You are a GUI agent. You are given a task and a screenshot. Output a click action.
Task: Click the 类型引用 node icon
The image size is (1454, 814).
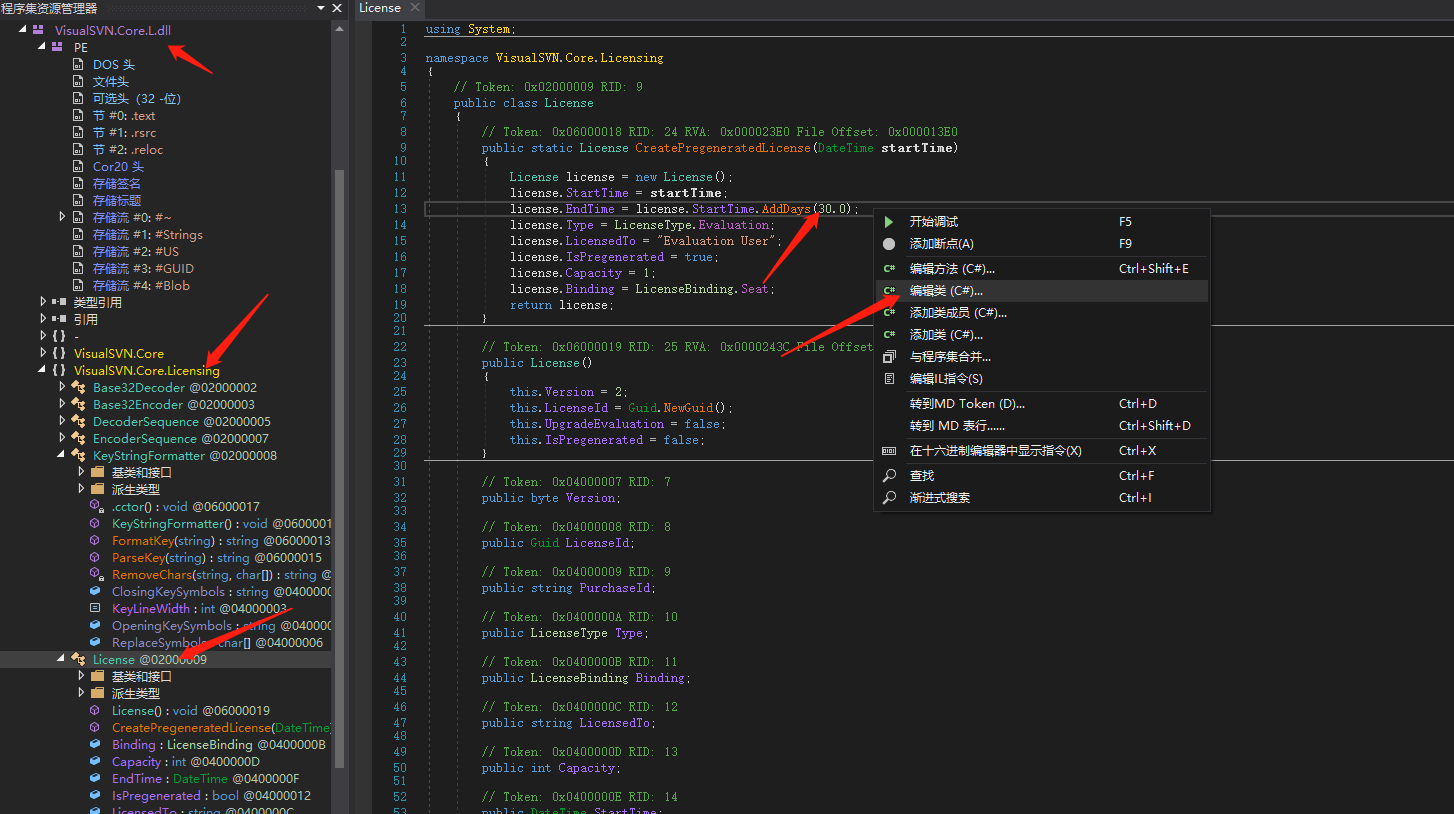point(59,303)
